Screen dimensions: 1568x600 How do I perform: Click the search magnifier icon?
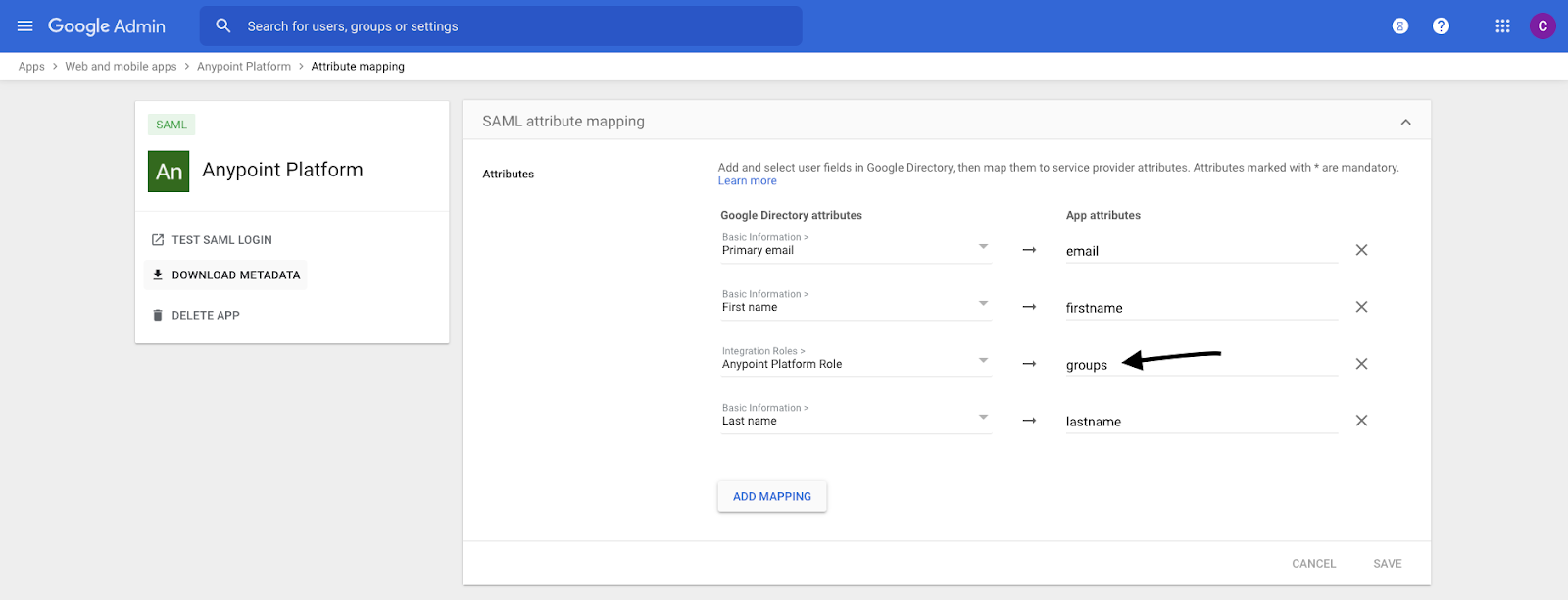[x=223, y=26]
